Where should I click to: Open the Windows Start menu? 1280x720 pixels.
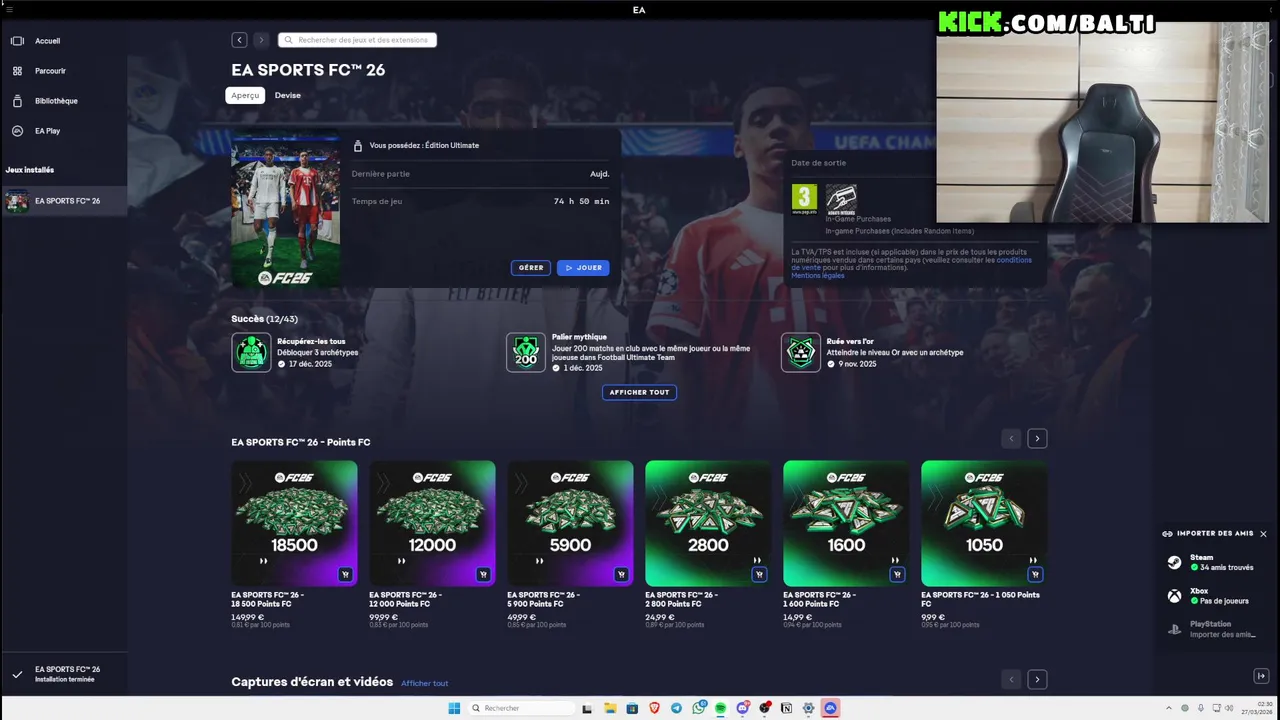tap(454, 708)
